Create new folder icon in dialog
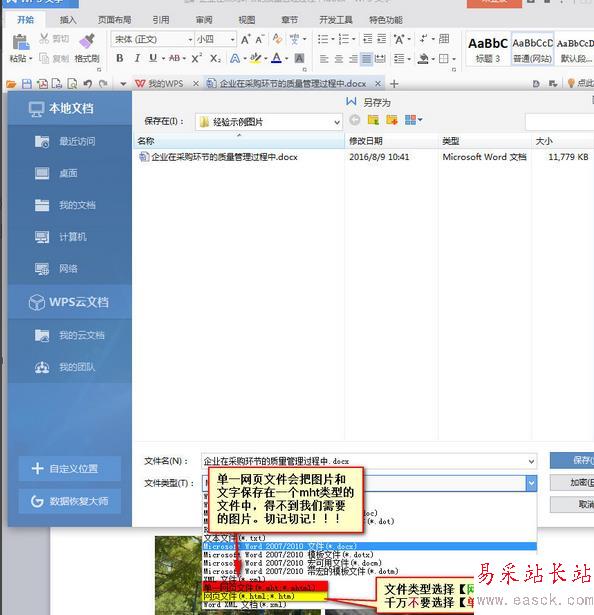594x615 pixels. click(392, 120)
